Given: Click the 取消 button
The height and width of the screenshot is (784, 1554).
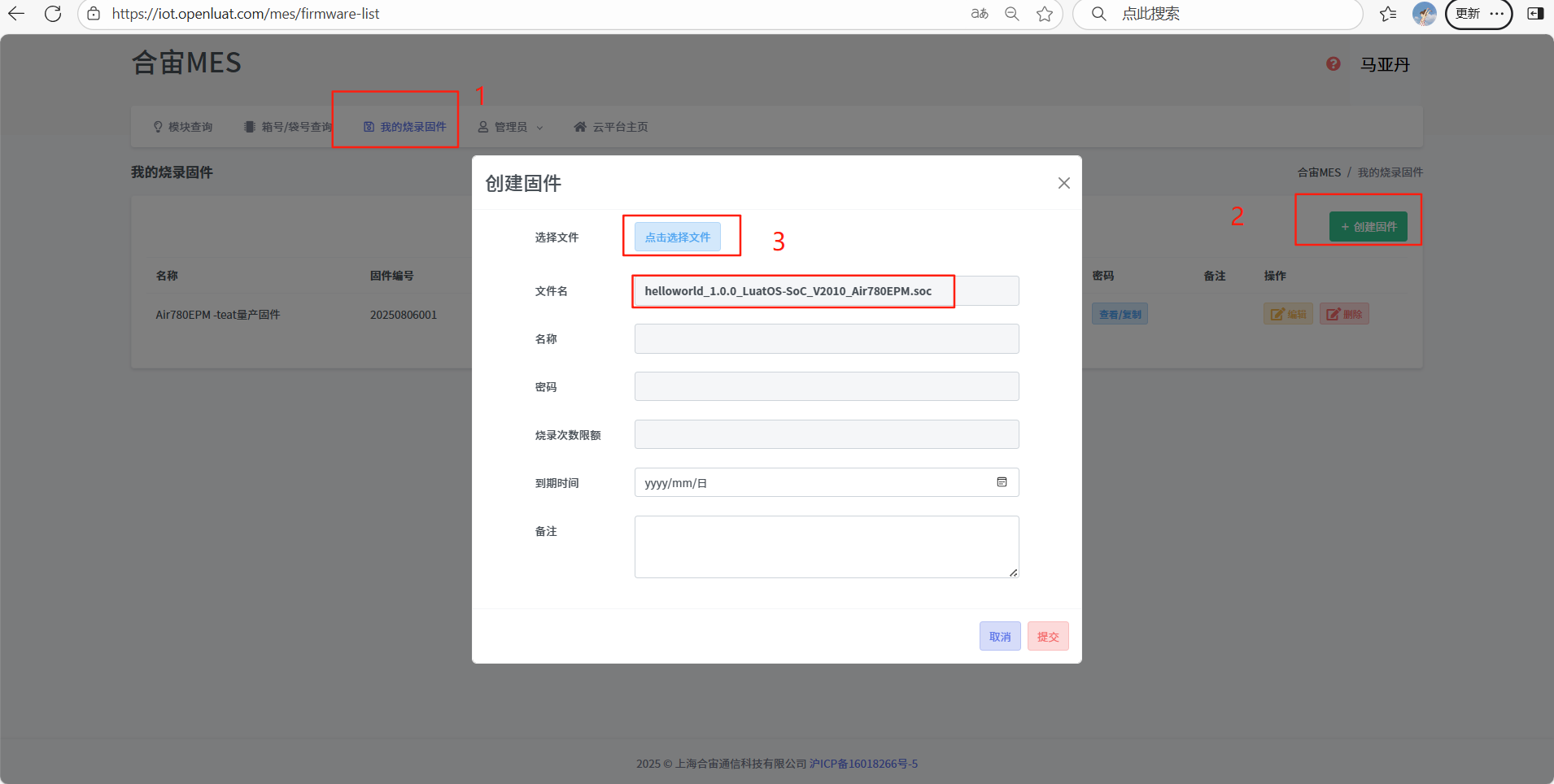Looking at the screenshot, I should click(x=1000, y=636).
